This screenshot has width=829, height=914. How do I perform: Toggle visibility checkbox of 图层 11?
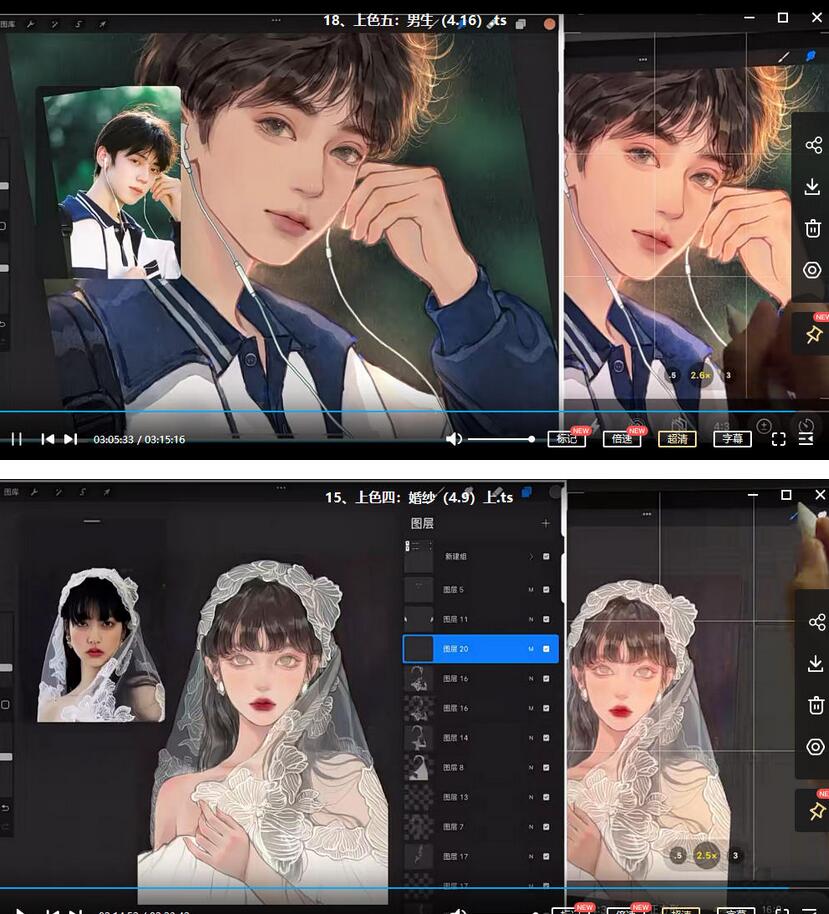546,619
